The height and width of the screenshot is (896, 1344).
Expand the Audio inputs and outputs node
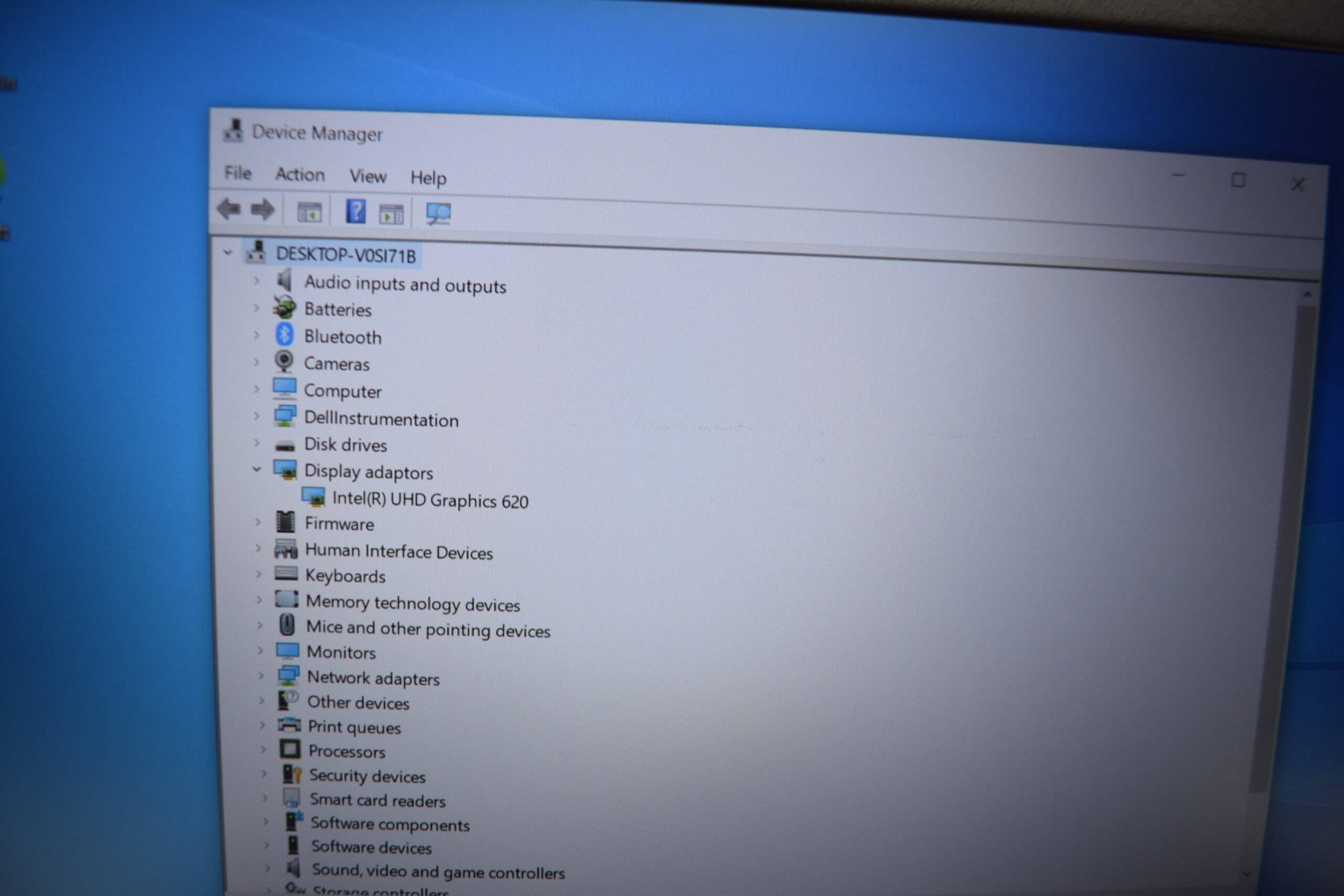point(257,281)
